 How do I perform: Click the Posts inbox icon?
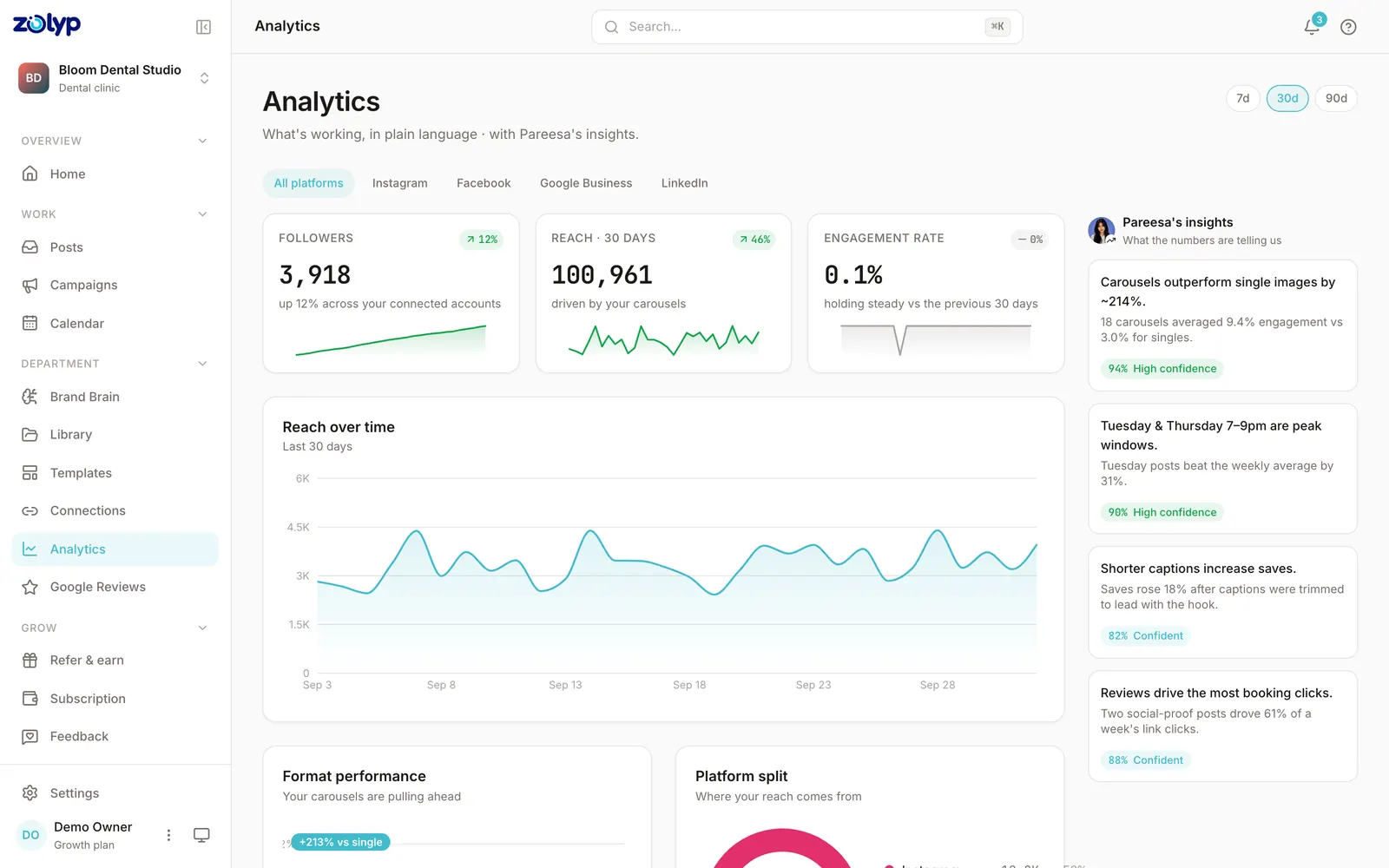point(30,247)
